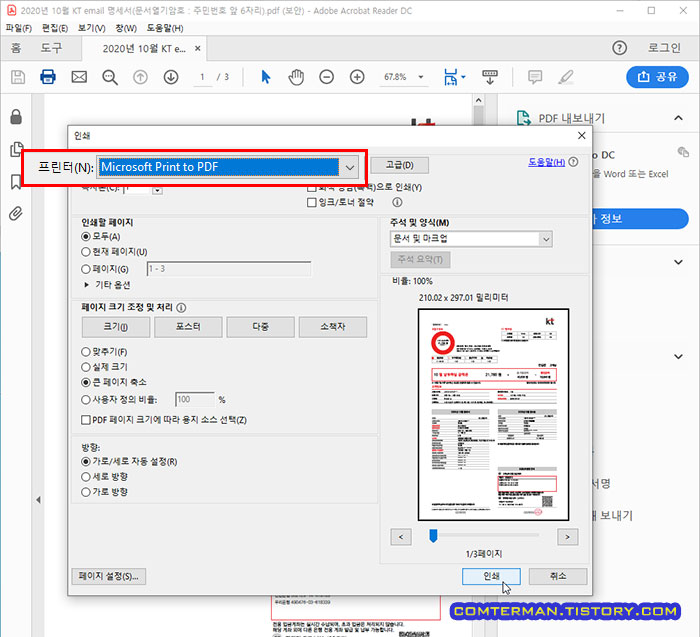This screenshot has height=637, width=700.
Task: Open the zoom percentage dropdown
Action: 421,77
